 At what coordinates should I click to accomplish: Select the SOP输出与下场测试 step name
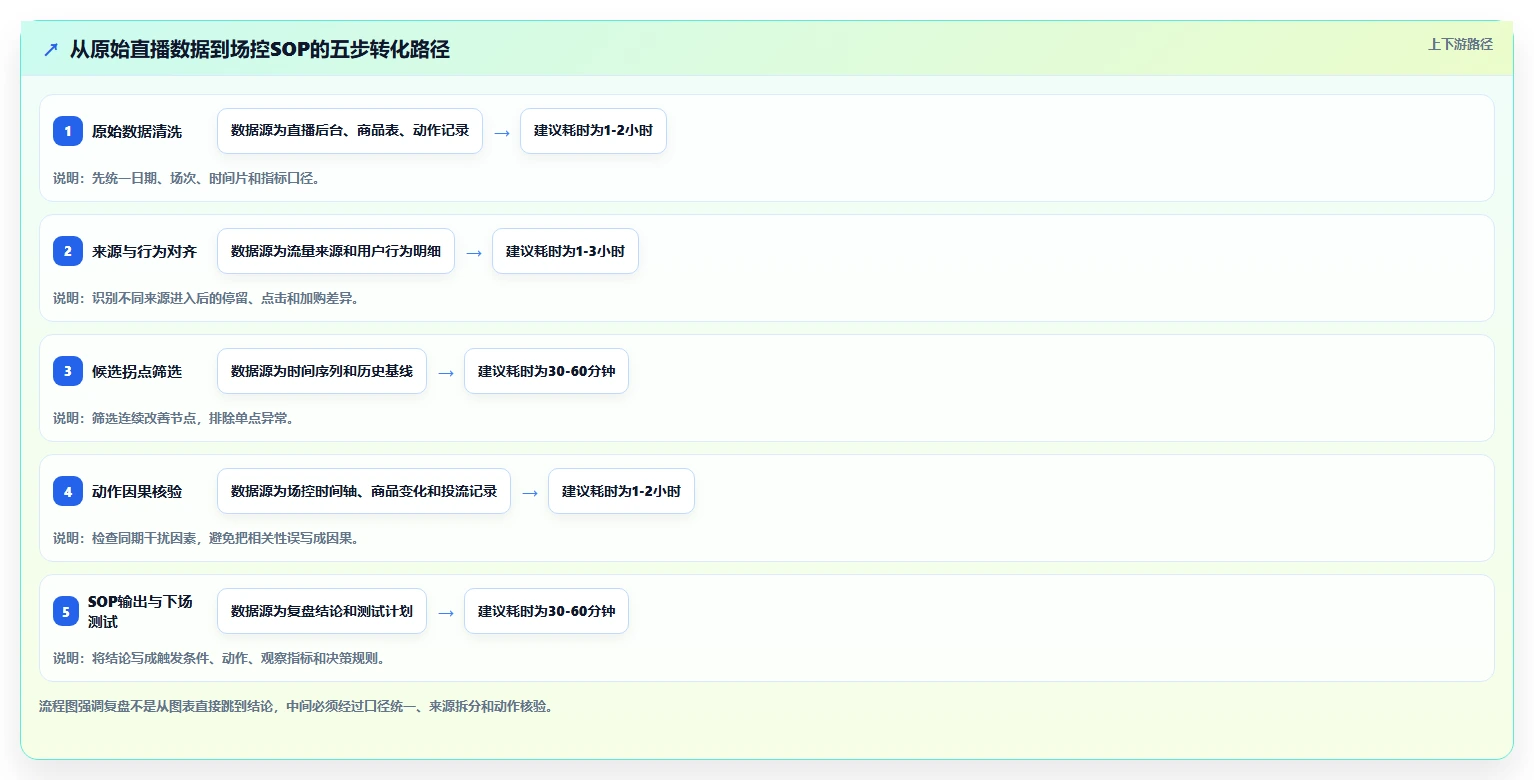(140, 611)
